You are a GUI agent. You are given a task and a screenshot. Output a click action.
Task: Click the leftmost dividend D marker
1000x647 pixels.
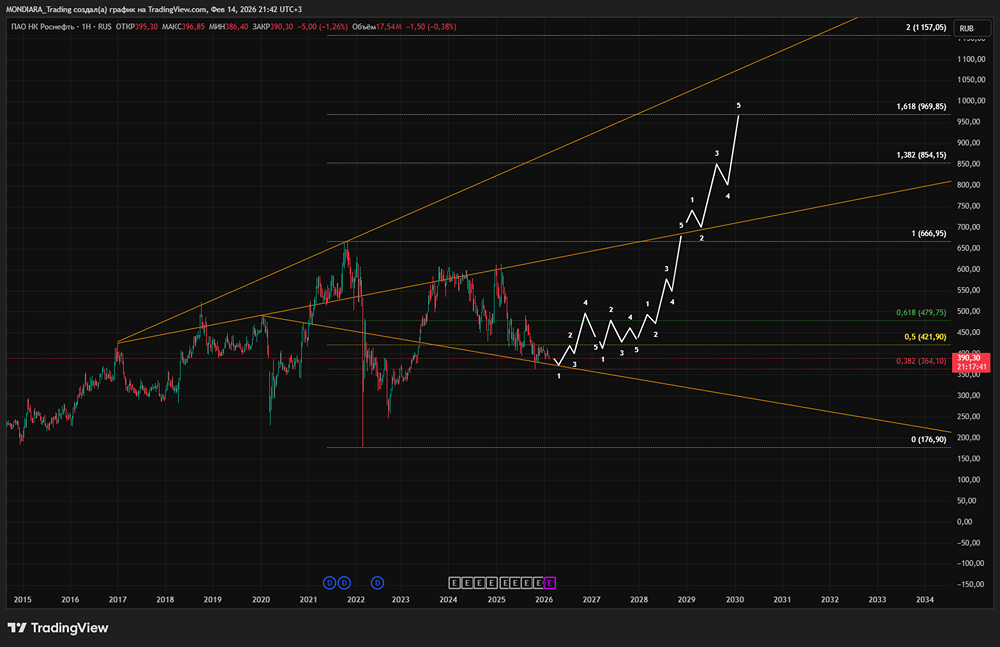coord(329,583)
